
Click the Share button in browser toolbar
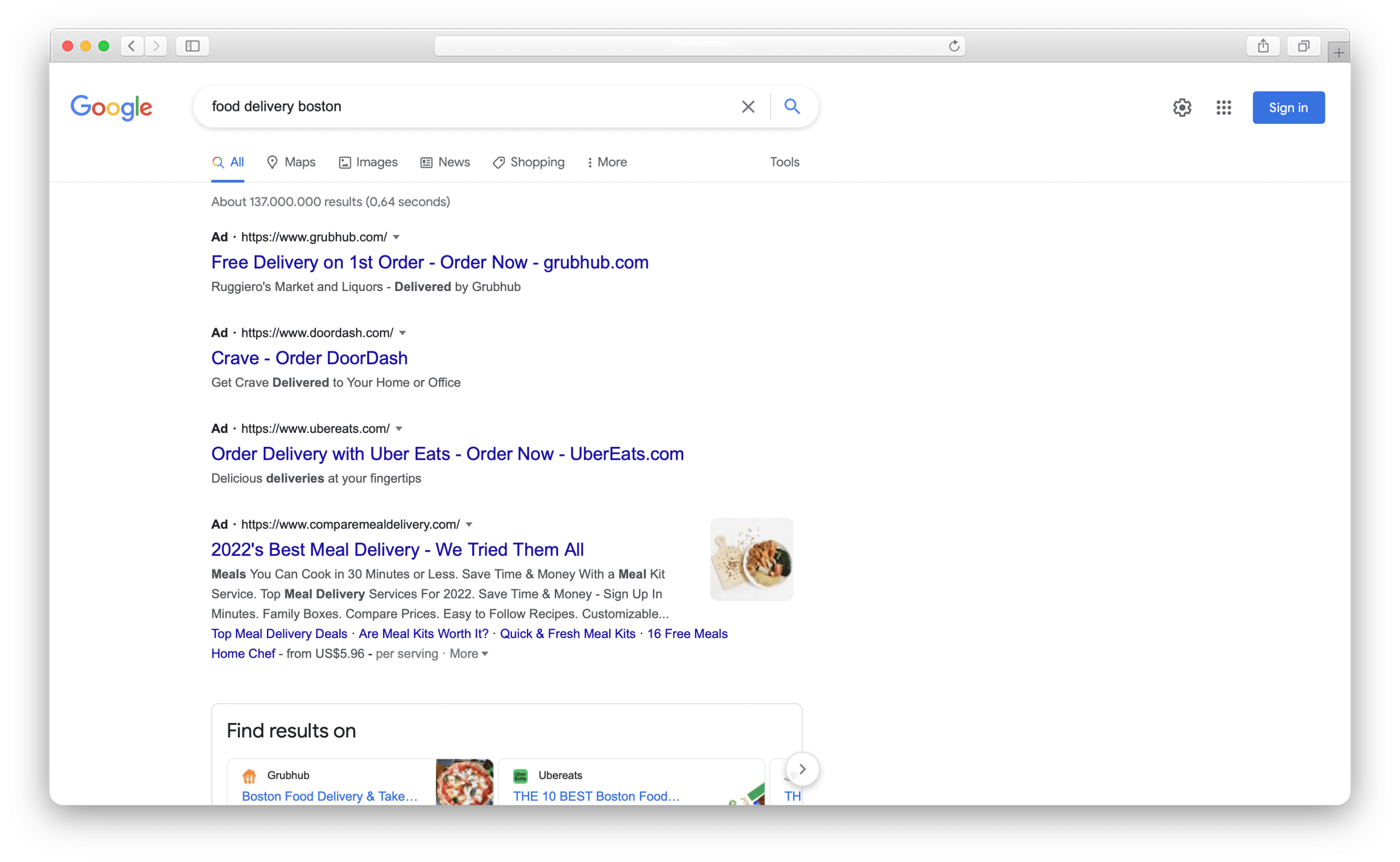coord(1263,46)
